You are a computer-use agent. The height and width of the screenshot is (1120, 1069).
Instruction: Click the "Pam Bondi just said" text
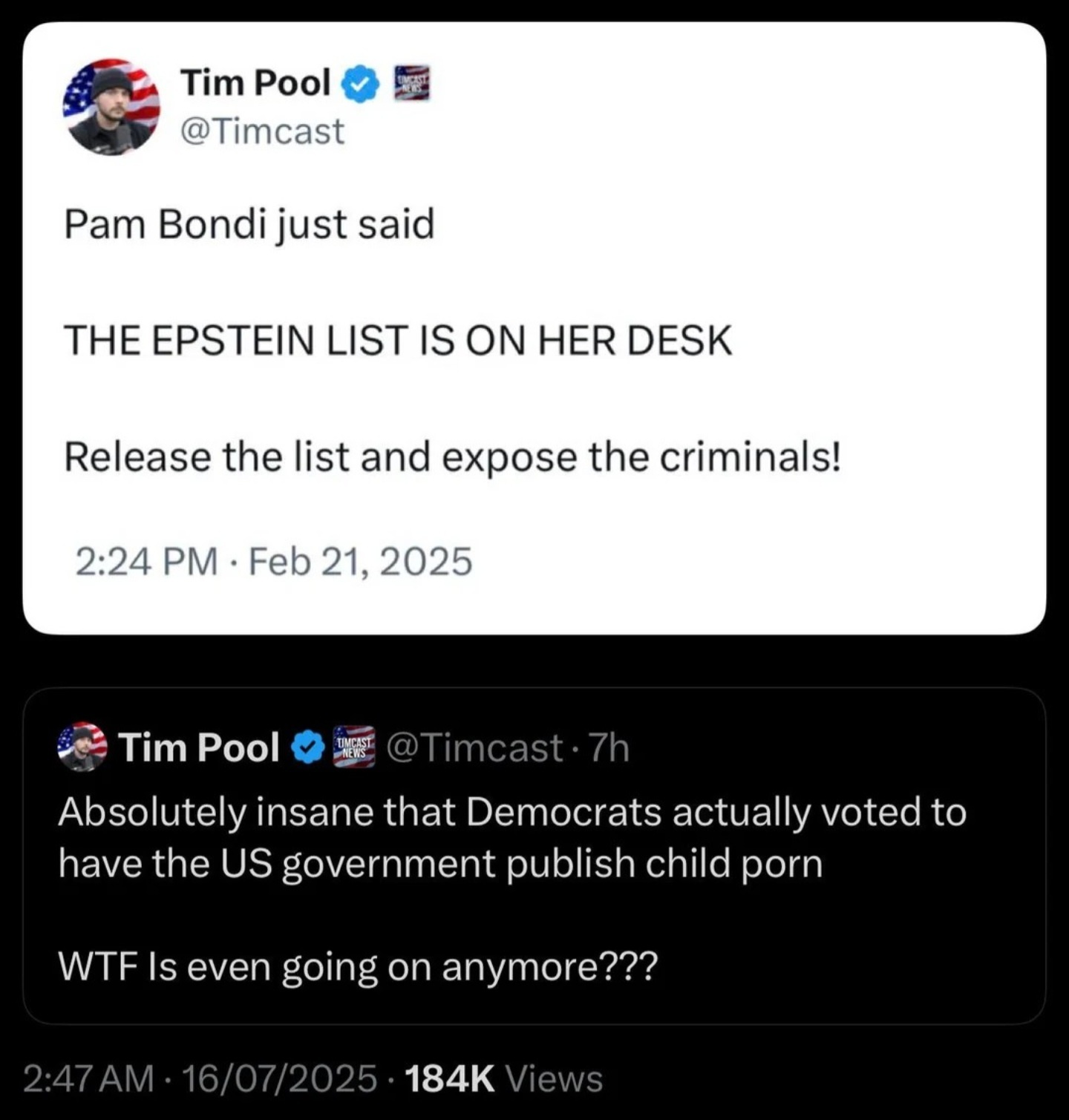tap(249, 224)
